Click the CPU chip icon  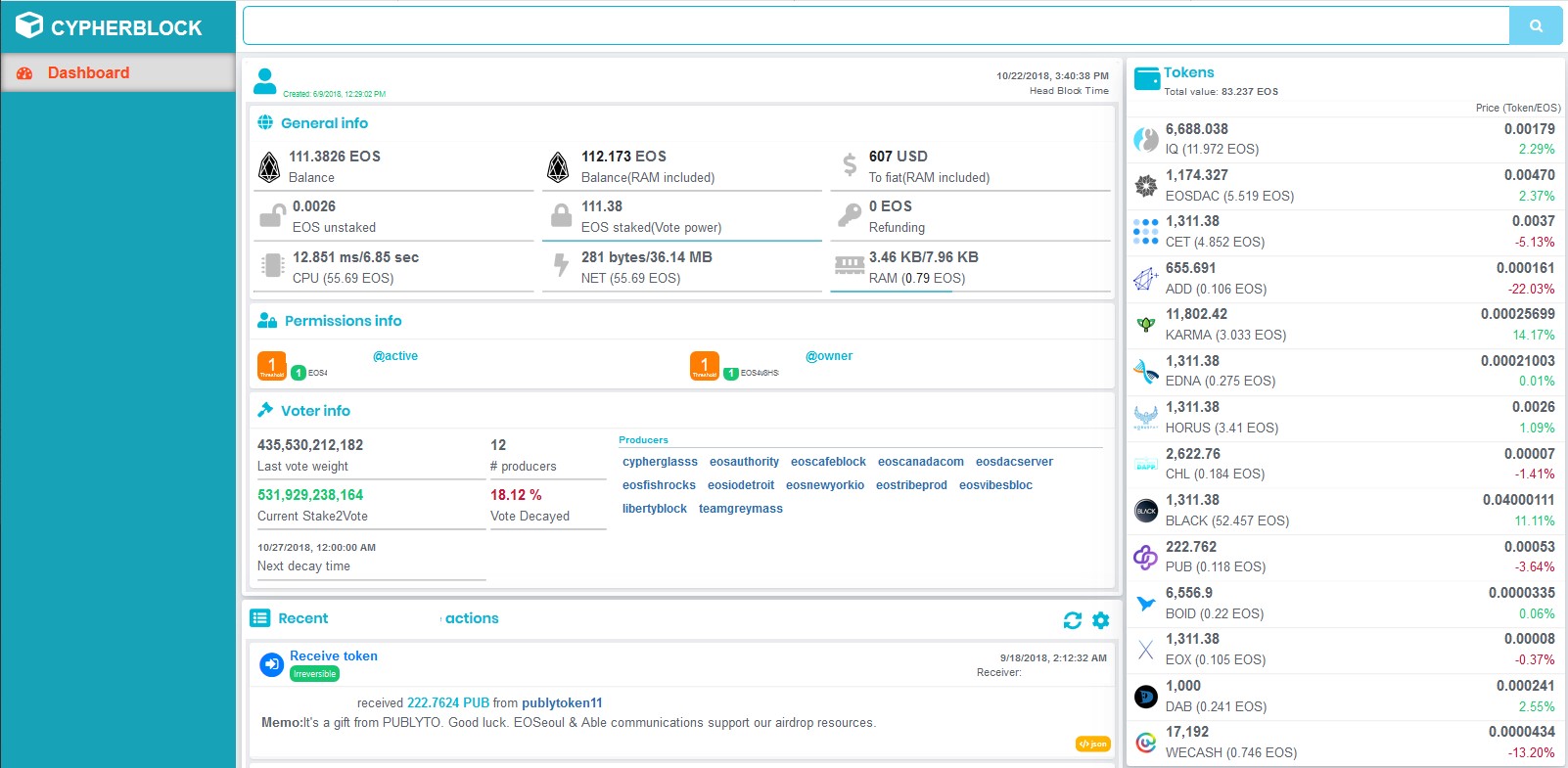[272, 266]
